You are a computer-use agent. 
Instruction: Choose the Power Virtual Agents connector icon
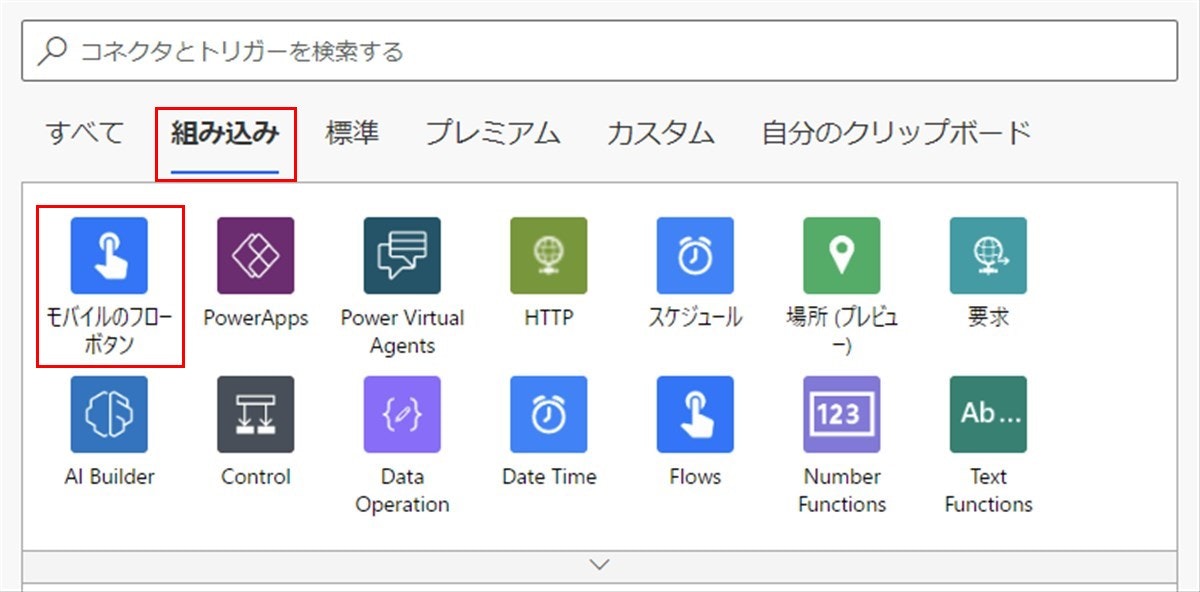(x=402, y=255)
